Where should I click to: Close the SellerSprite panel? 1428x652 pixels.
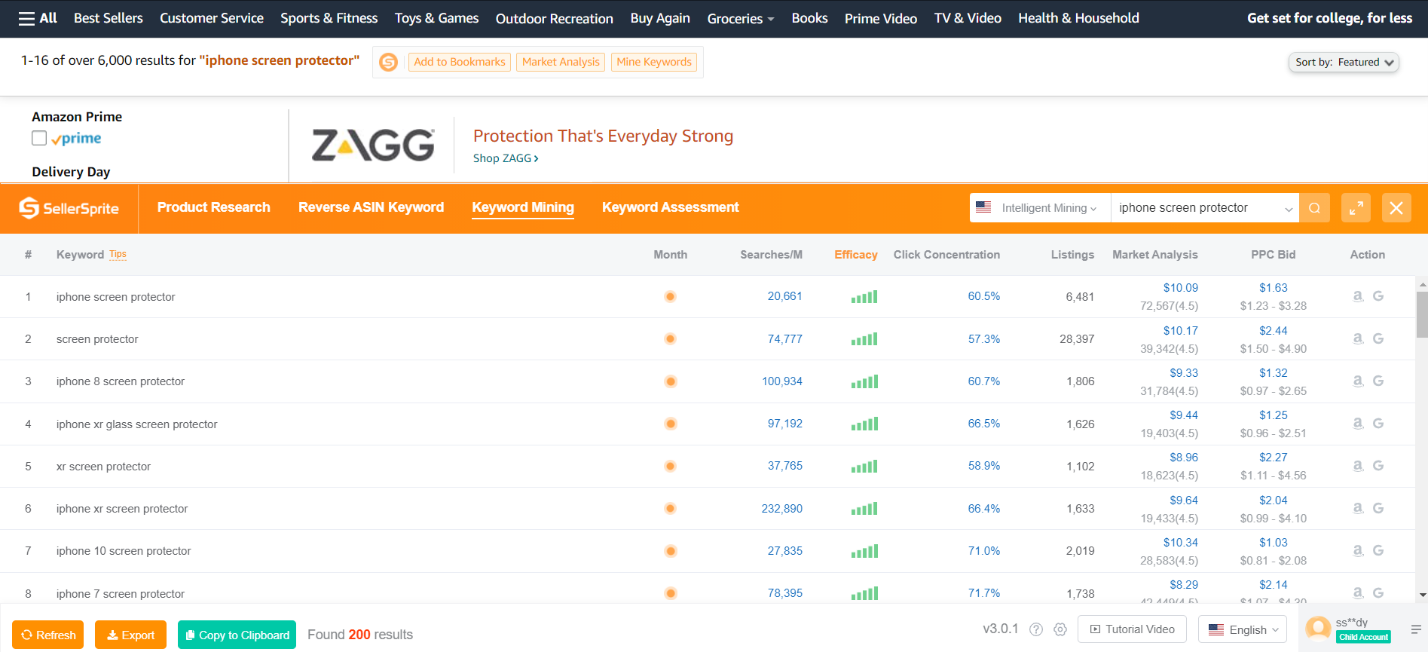1397,208
